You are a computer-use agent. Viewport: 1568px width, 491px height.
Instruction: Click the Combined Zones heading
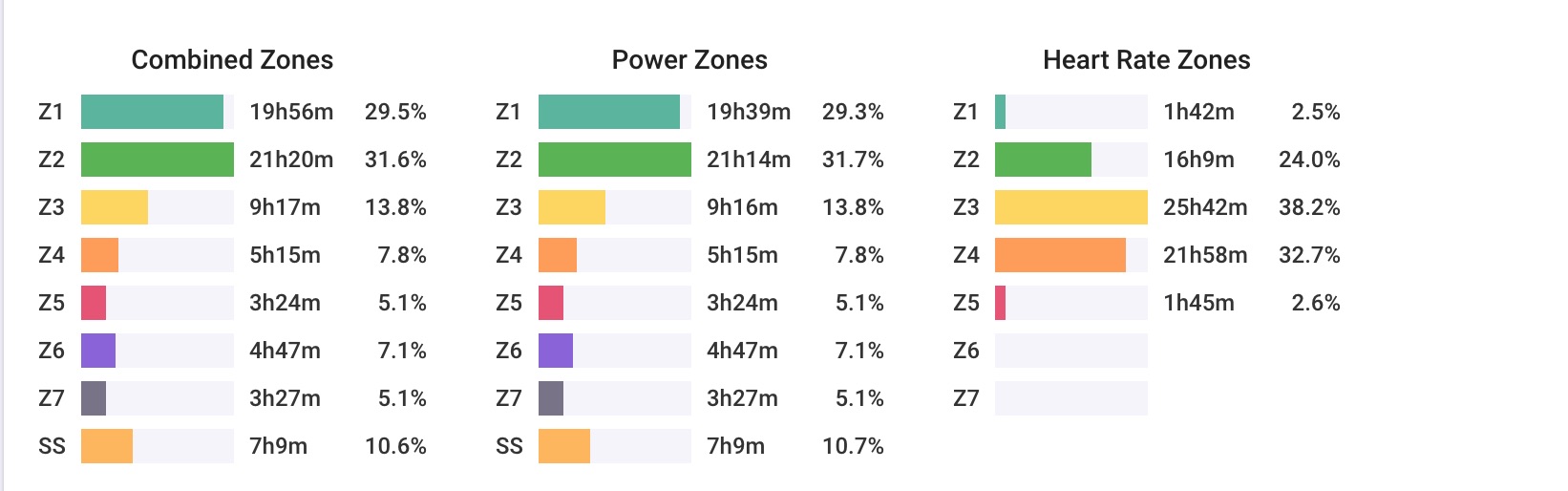[x=232, y=60]
